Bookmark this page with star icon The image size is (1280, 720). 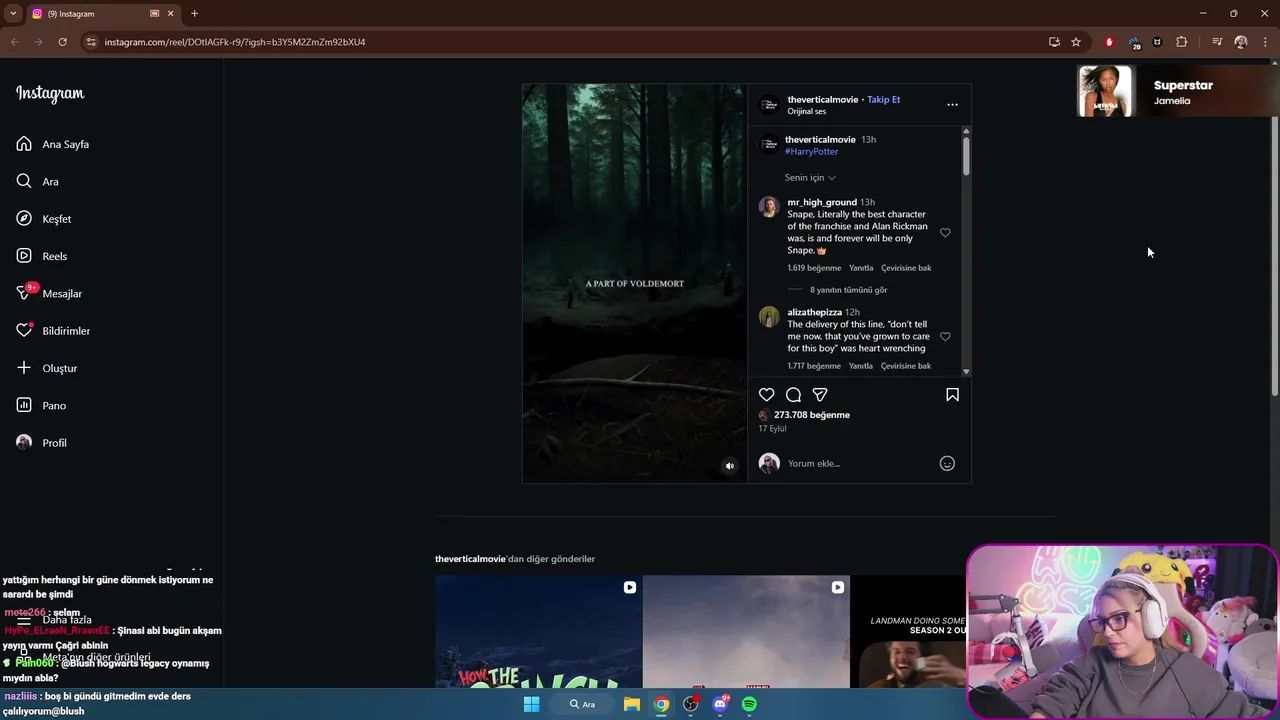[x=1076, y=42]
